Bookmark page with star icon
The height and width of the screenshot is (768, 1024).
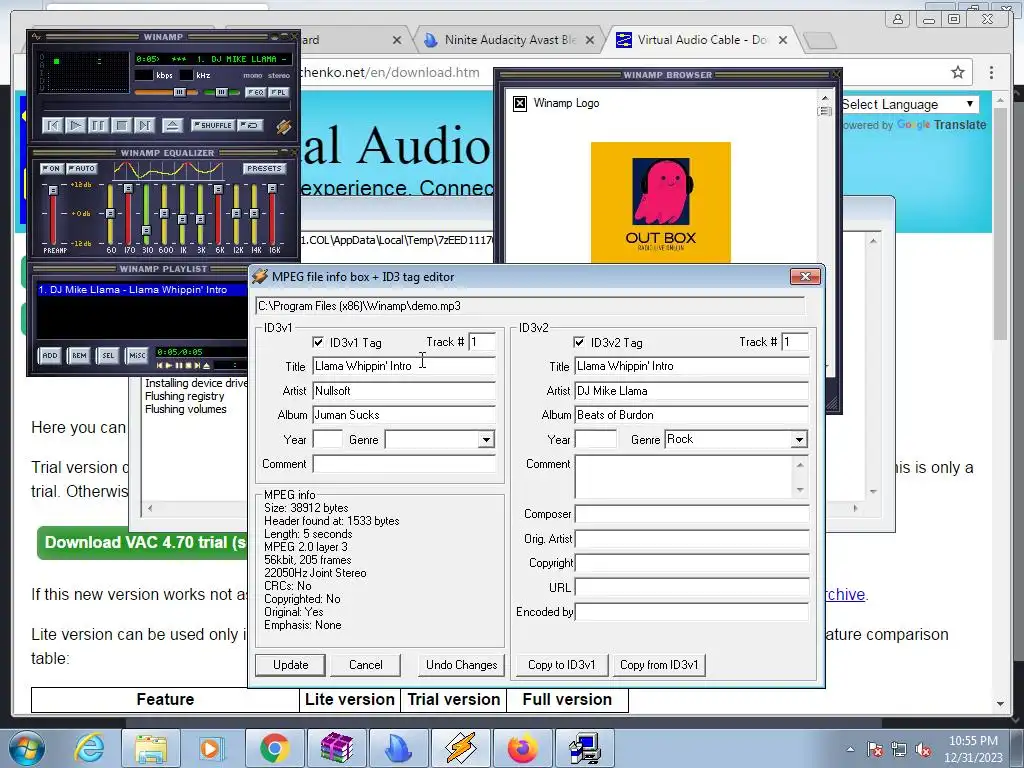[x=957, y=72]
